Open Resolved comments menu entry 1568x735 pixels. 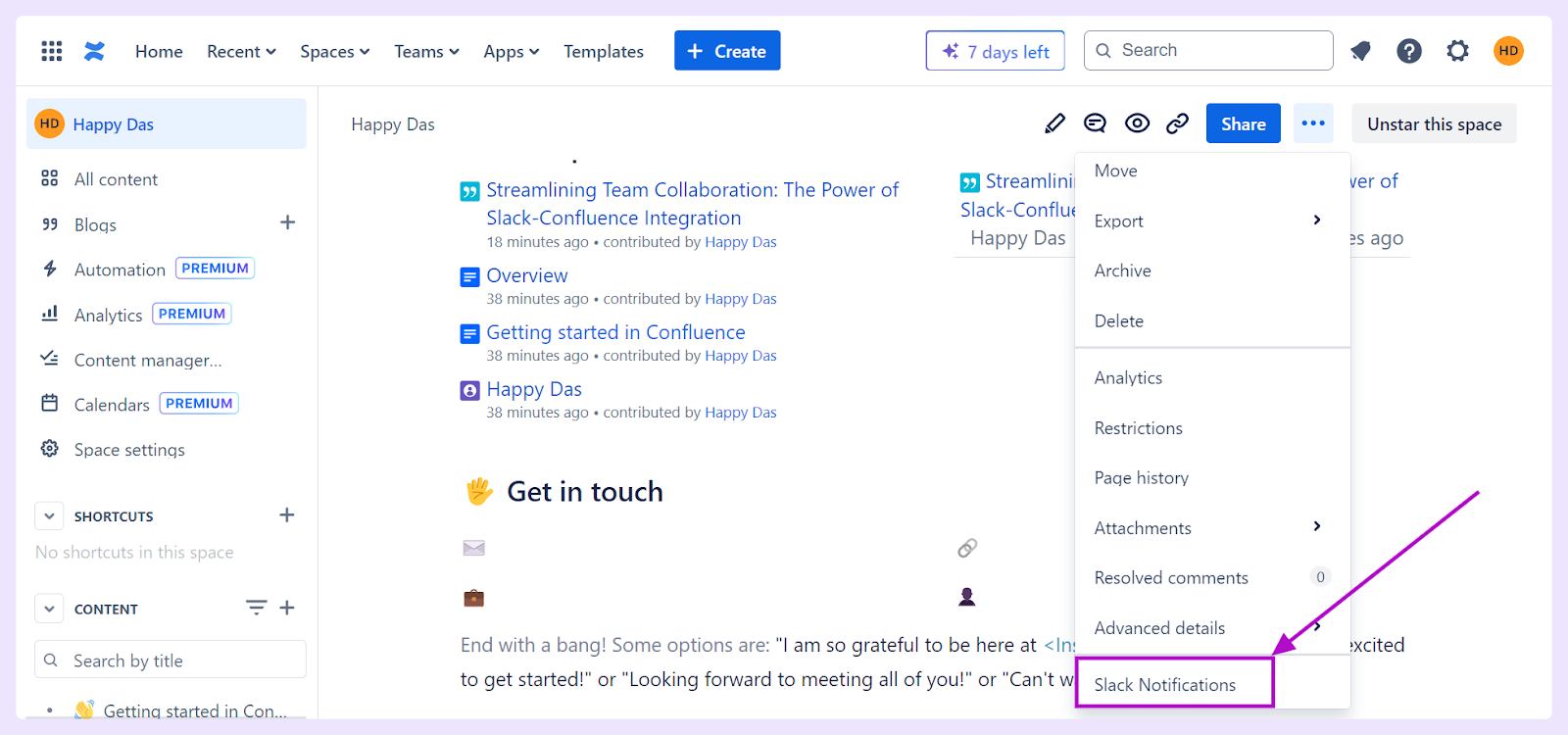[x=1212, y=578]
